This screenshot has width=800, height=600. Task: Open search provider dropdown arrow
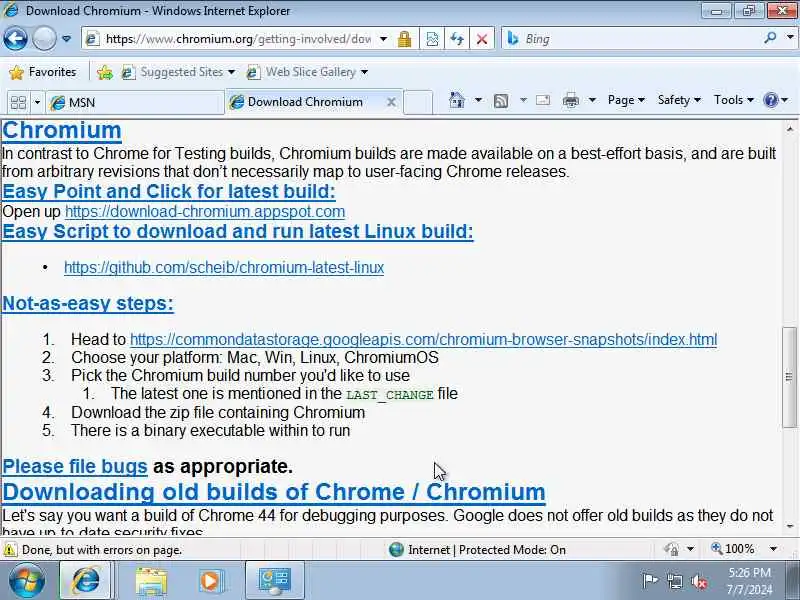[x=790, y=37]
